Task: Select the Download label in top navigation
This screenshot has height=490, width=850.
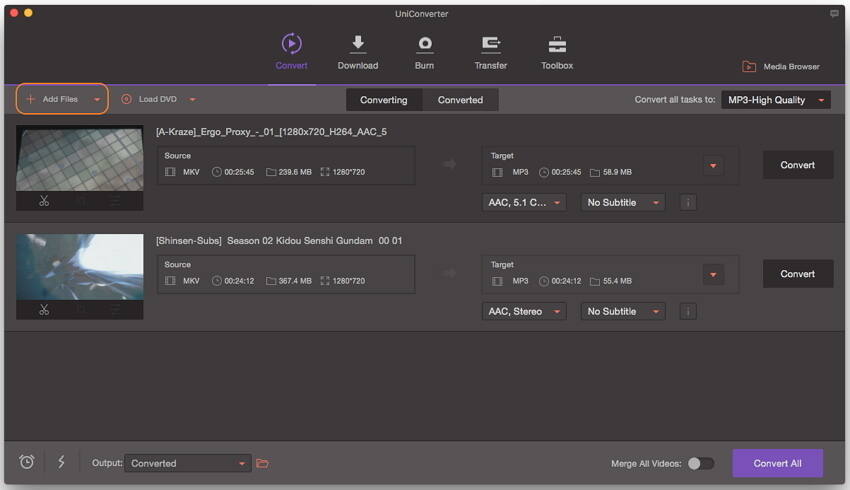Action: 358,66
